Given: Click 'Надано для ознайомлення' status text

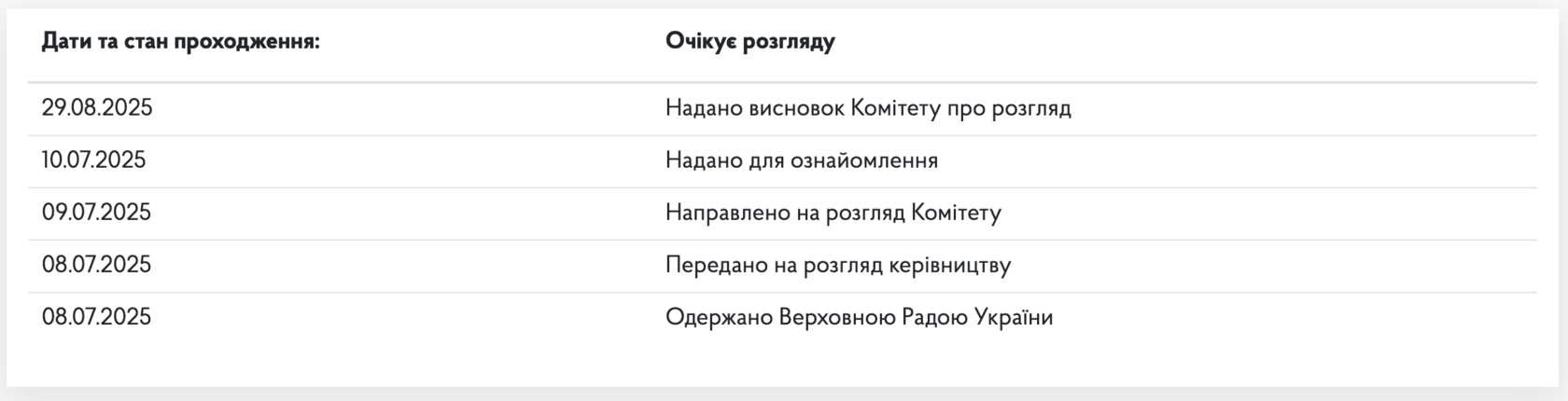Looking at the screenshot, I should pos(802,160).
